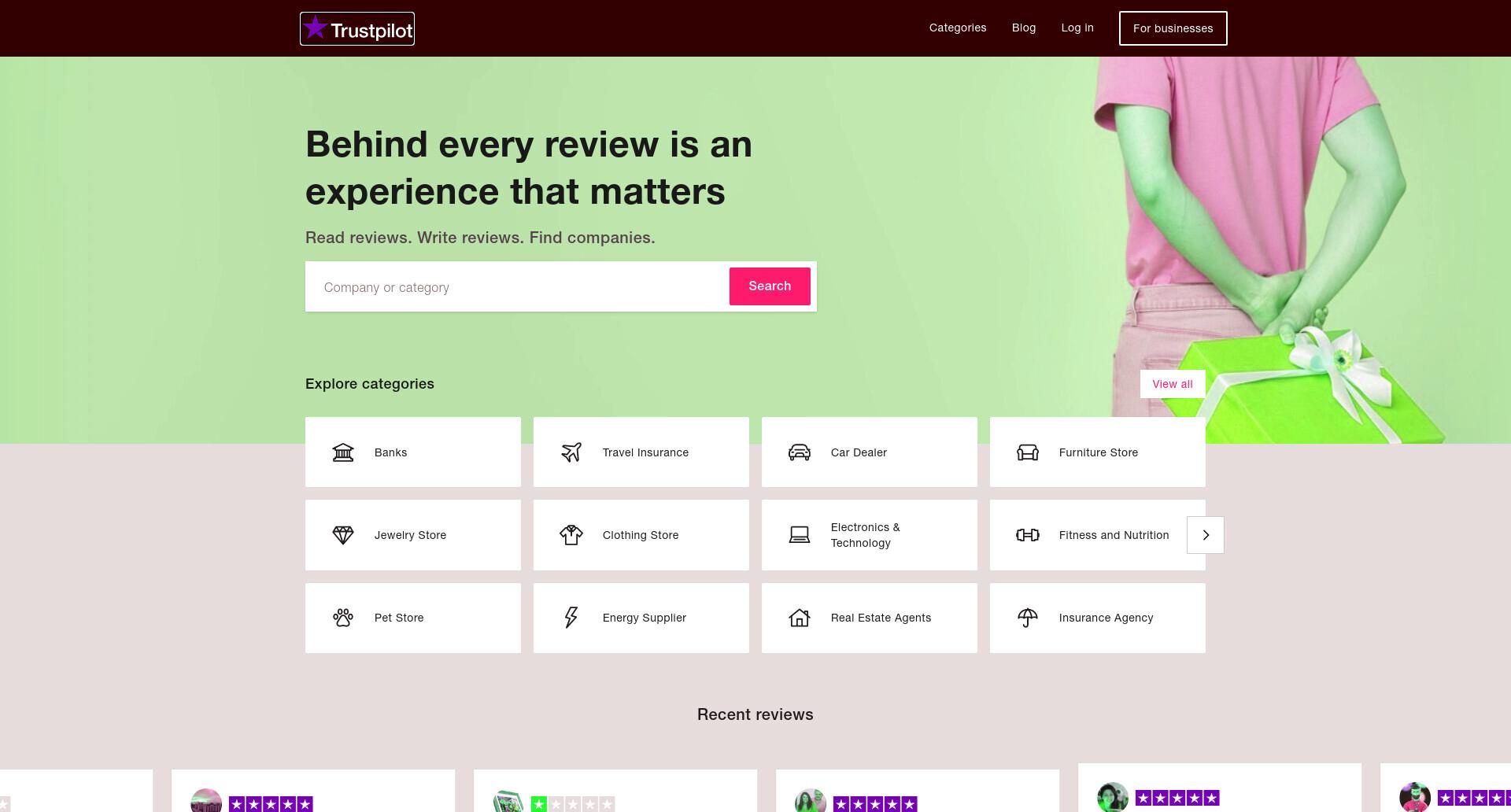Click the Furniture Store armchair icon
This screenshot has height=812, width=1511.
coord(1028,452)
